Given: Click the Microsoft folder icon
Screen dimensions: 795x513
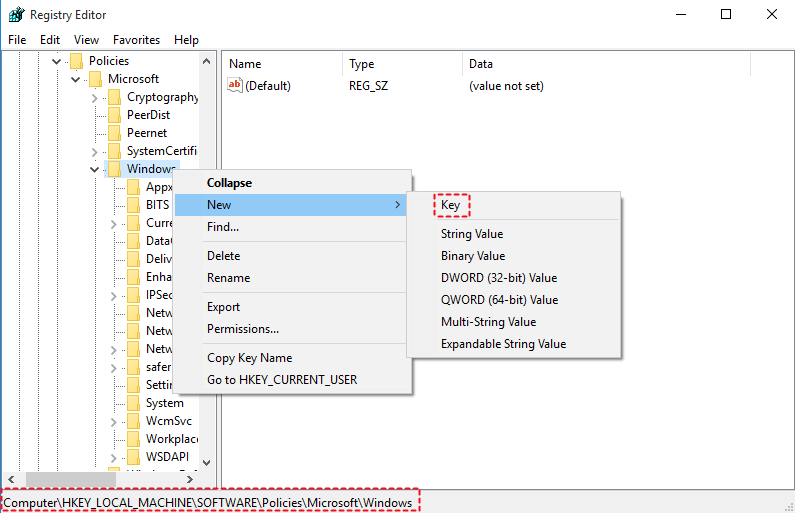Looking at the screenshot, I should 95,79.
